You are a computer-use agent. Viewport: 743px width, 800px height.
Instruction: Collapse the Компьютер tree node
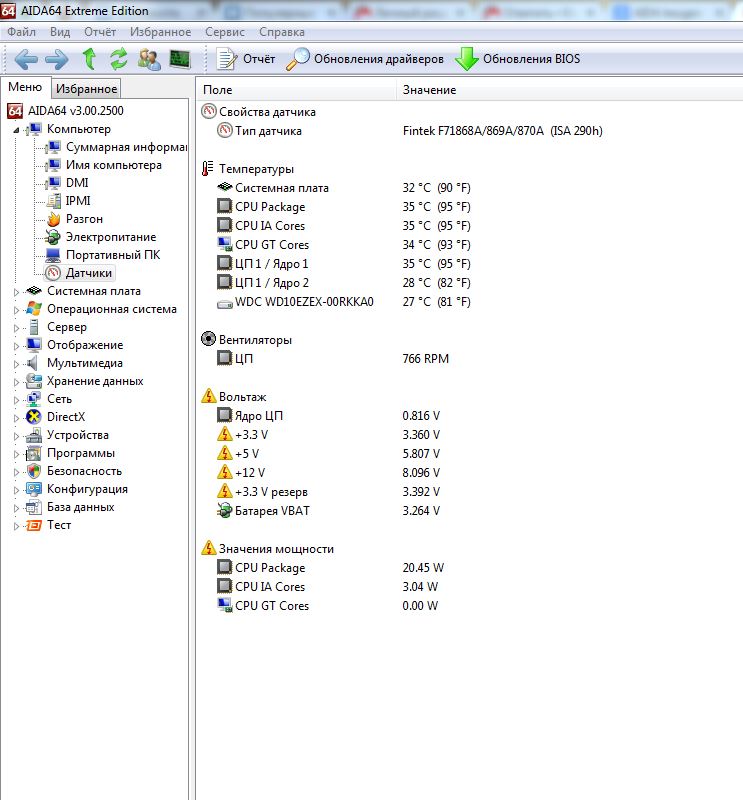[x=16, y=130]
